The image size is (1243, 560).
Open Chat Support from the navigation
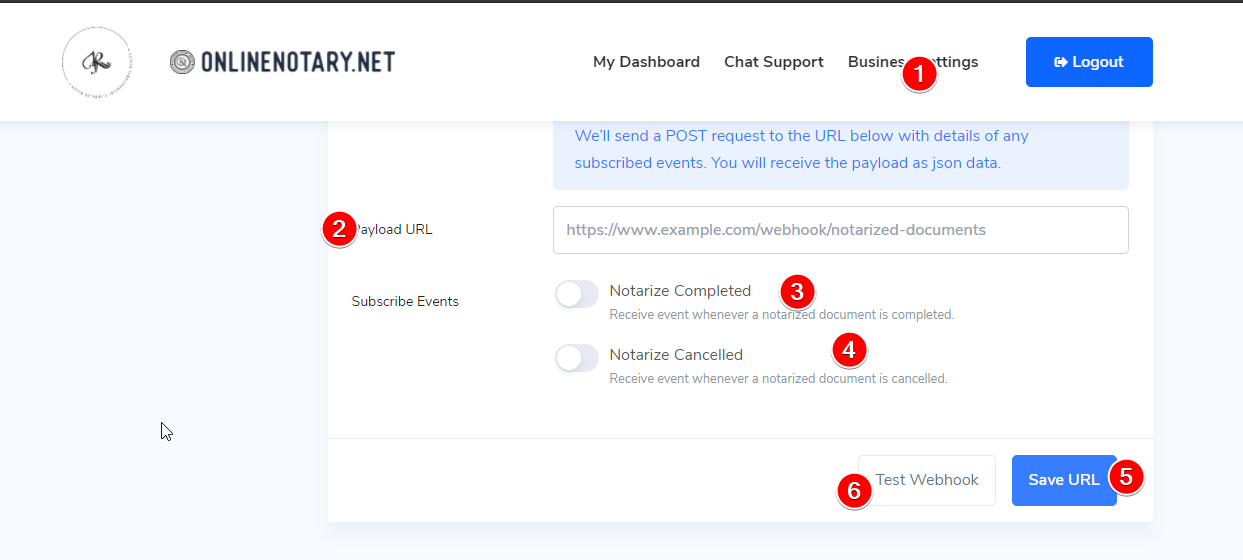(774, 62)
